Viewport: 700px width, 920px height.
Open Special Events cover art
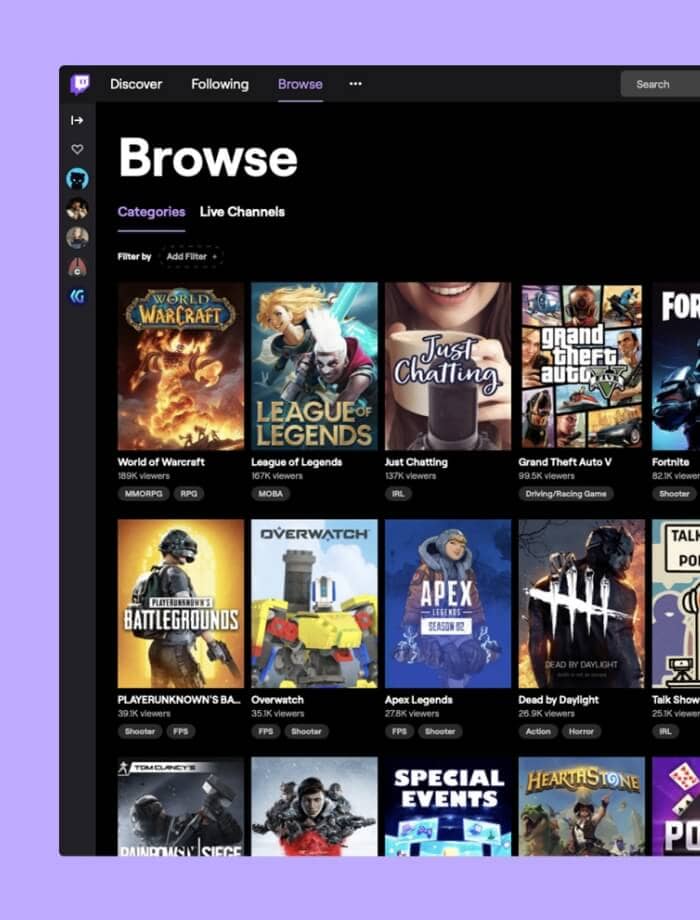coord(448,806)
